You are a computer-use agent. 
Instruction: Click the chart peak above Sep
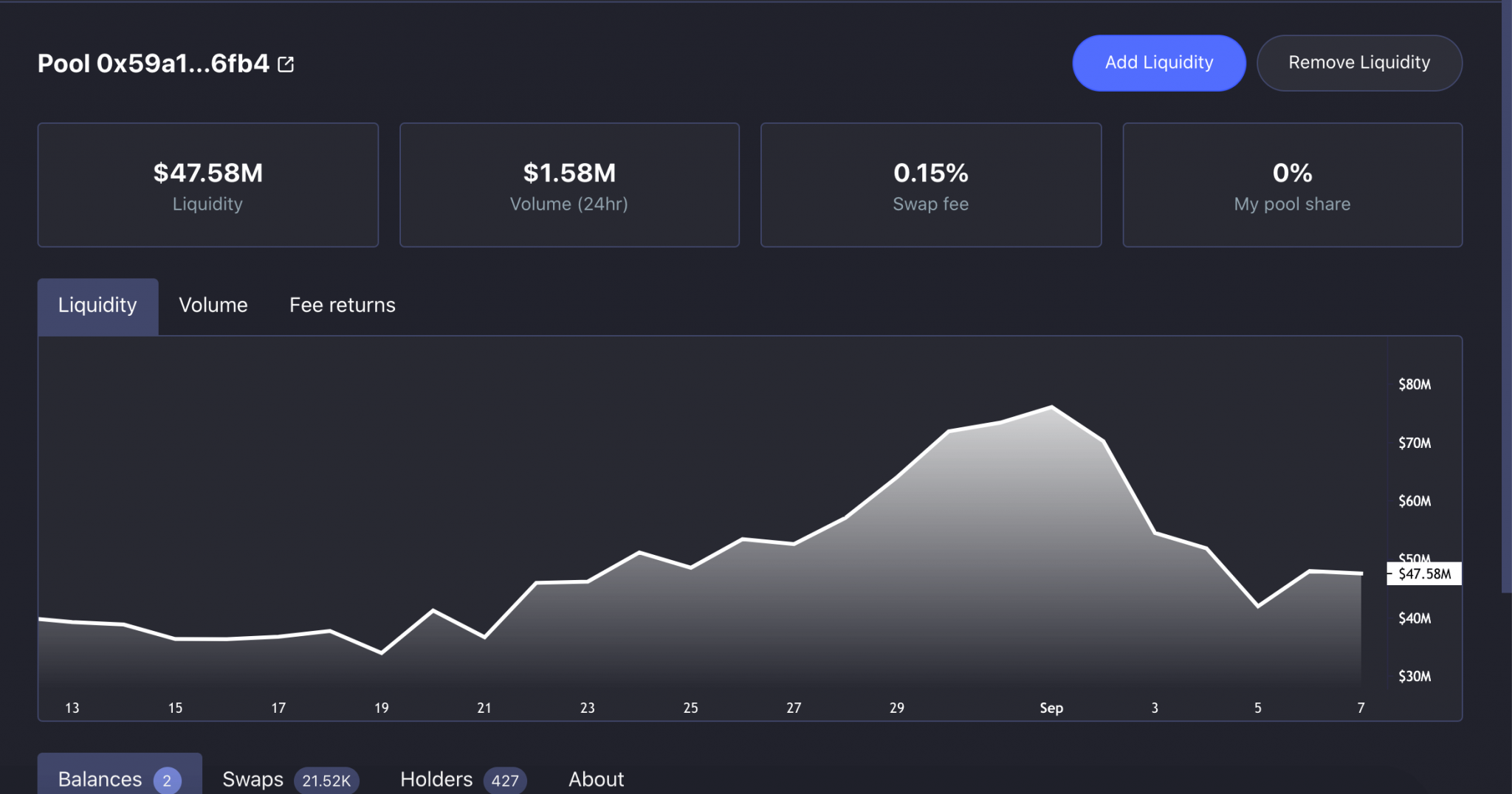(x=1051, y=407)
